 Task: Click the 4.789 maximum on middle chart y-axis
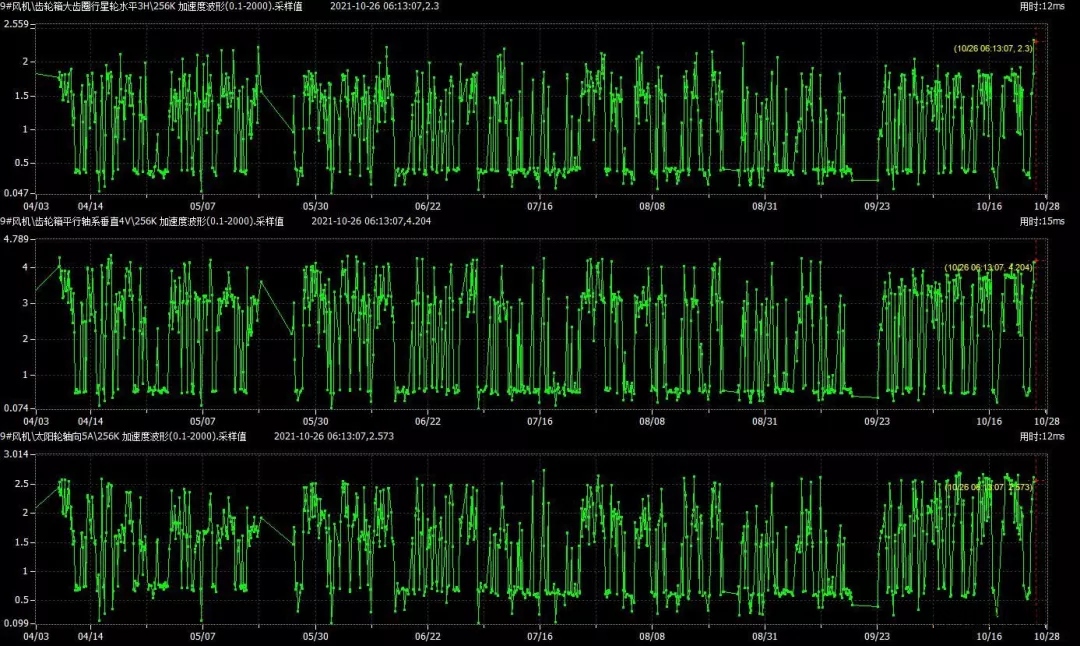tap(17, 239)
